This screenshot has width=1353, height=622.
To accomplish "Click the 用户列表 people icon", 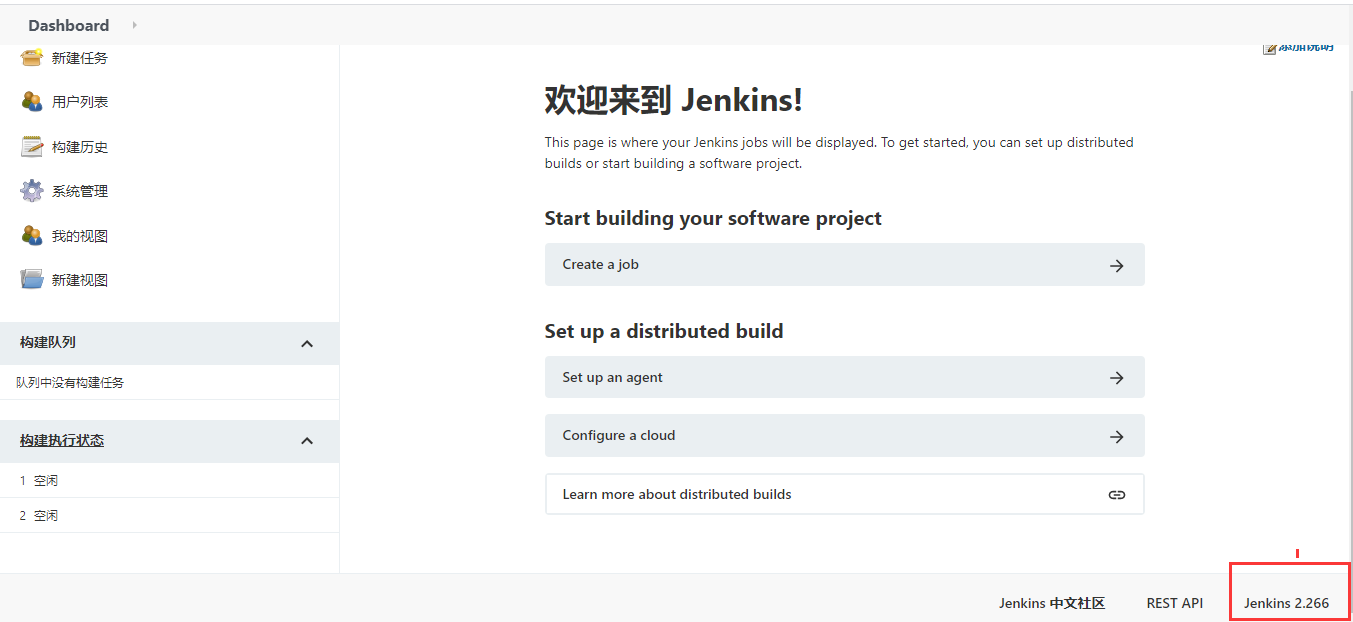I will (x=32, y=101).
